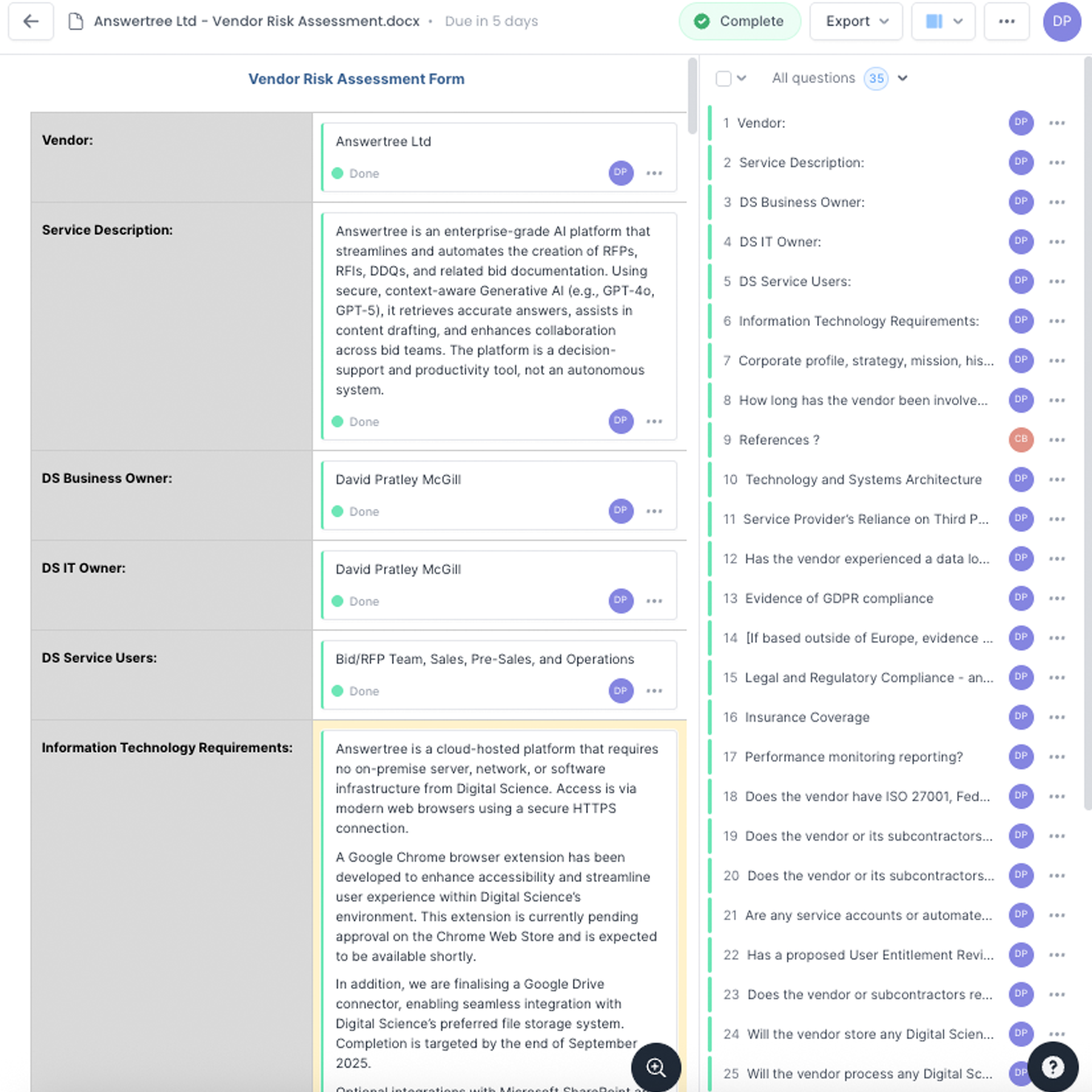
Task: Open ellipsis menu in Service Description answer
Action: tap(654, 422)
